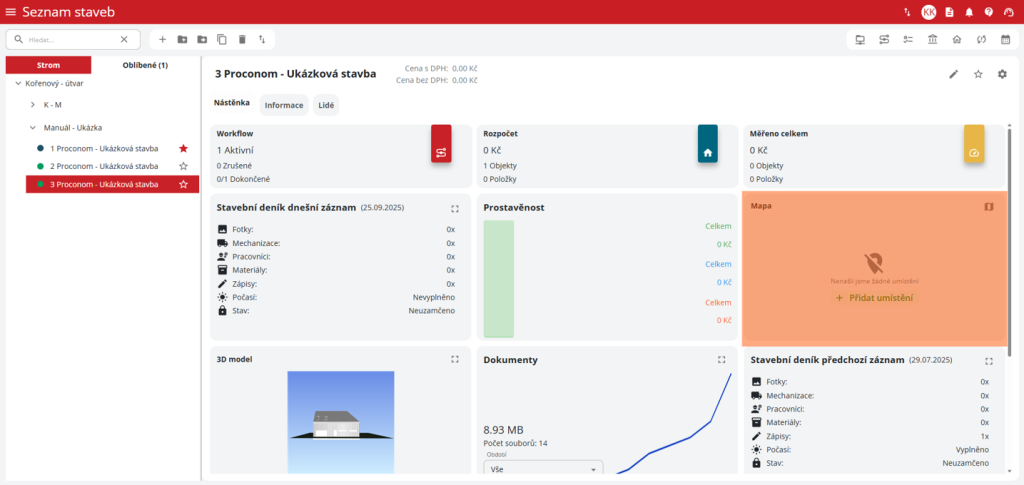1024x485 pixels.
Task: Click the bank building toolbar icon
Action: [933, 40]
